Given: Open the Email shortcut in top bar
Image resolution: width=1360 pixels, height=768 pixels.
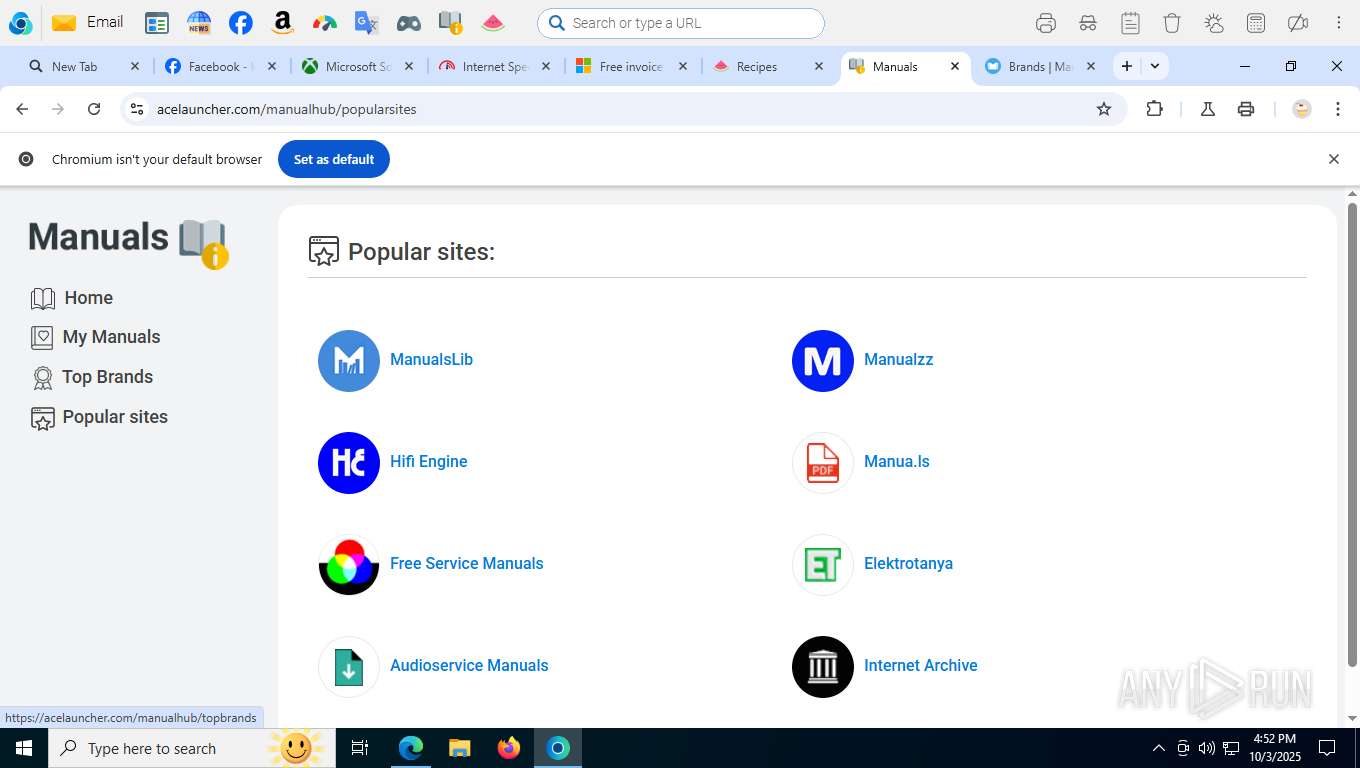Looking at the screenshot, I should [88, 22].
